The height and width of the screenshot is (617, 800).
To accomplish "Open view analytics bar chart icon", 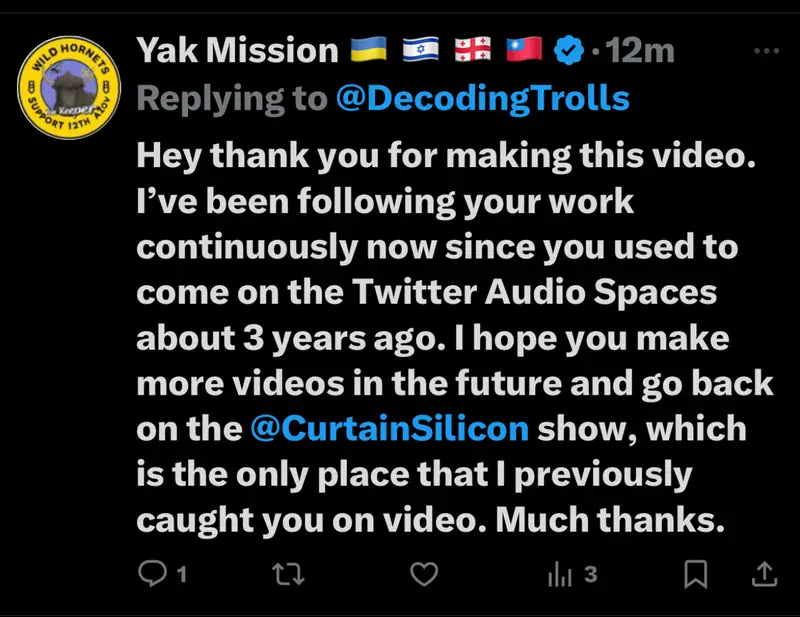I will [x=558, y=574].
